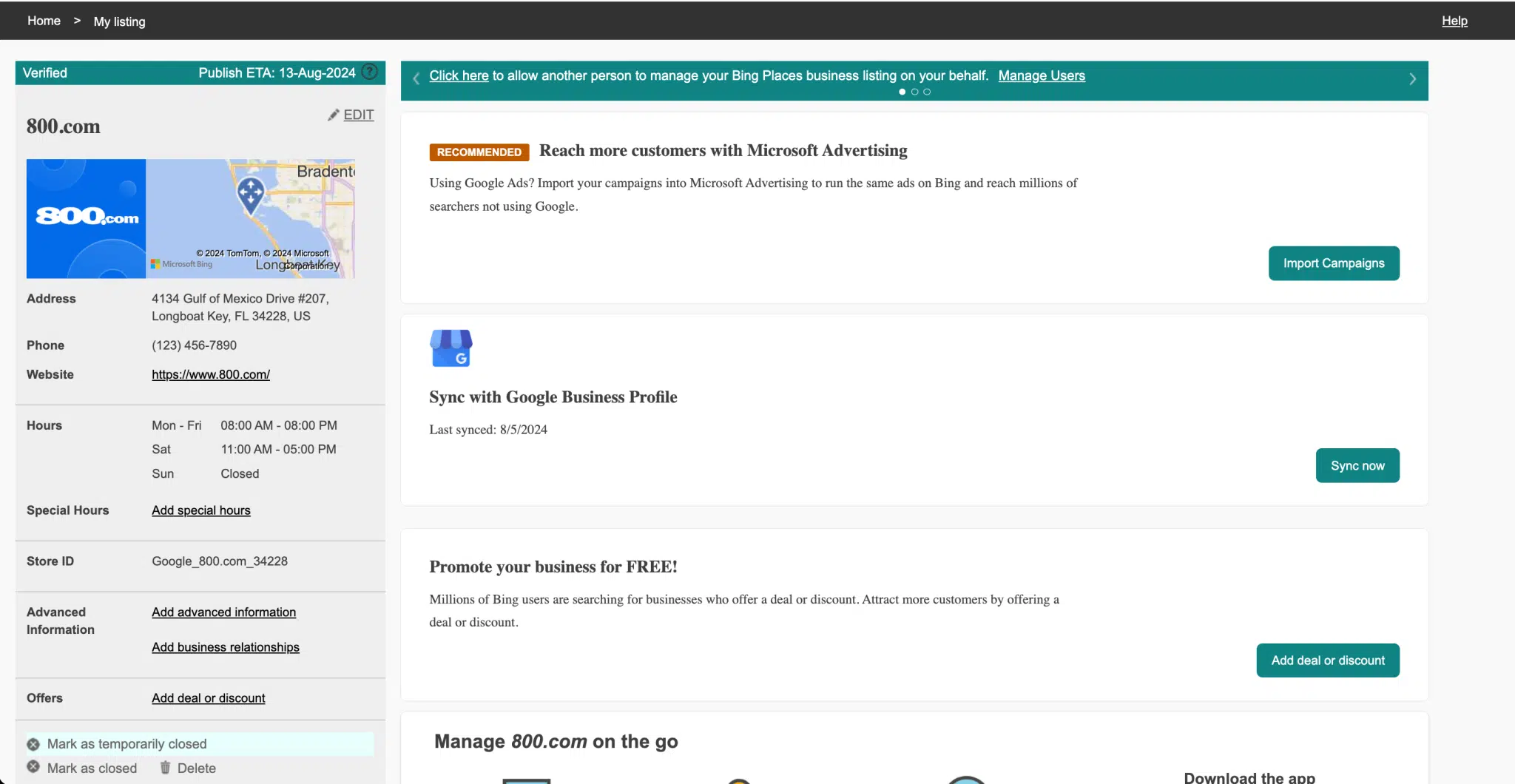Click Add business relationships link

click(226, 647)
